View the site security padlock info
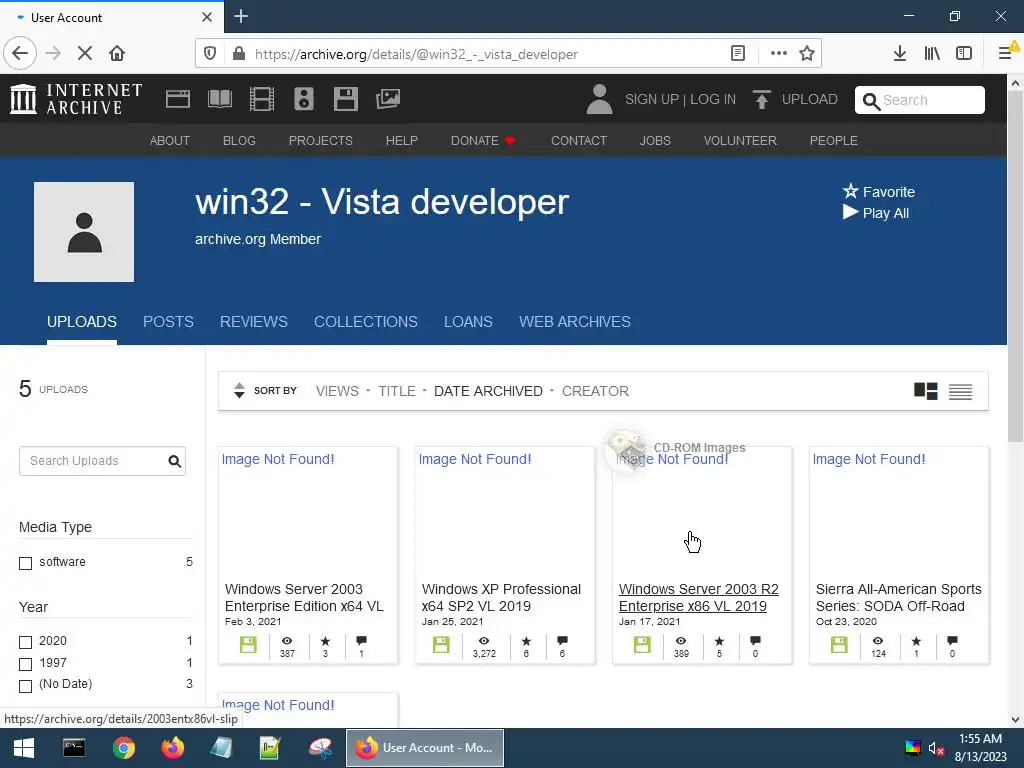Screen dimensions: 1024x768 tap(239, 54)
